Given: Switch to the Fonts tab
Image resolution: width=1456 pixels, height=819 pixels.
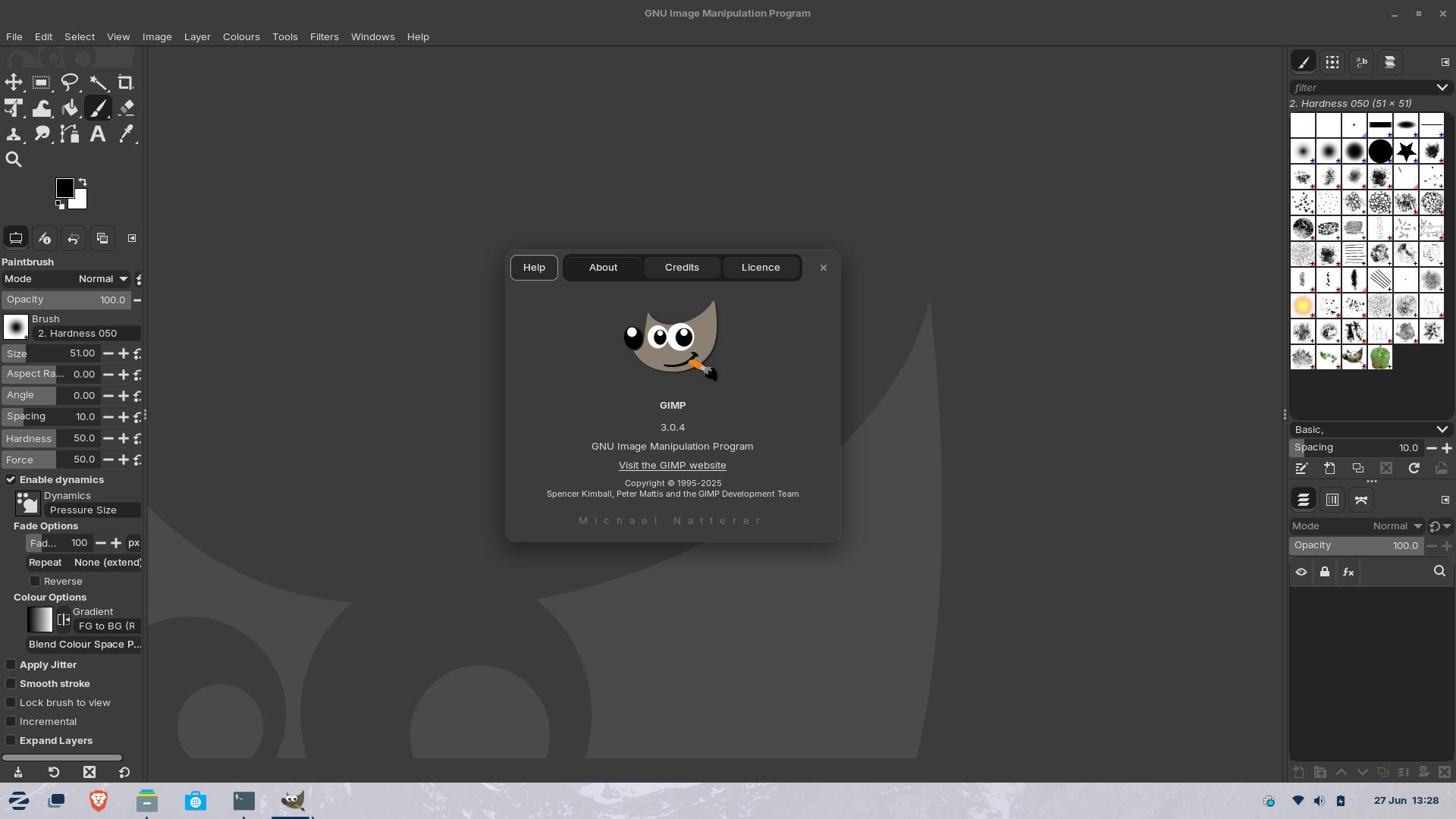Looking at the screenshot, I should click(x=1361, y=62).
